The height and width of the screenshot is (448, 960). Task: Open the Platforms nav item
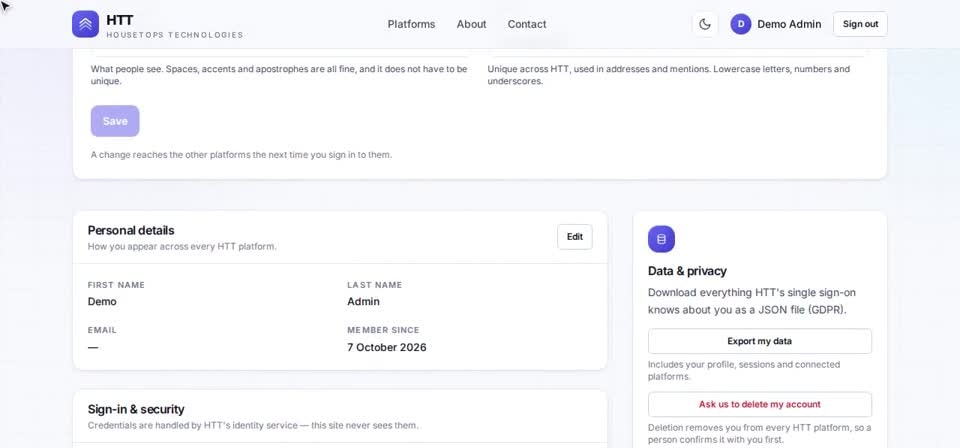click(x=411, y=24)
